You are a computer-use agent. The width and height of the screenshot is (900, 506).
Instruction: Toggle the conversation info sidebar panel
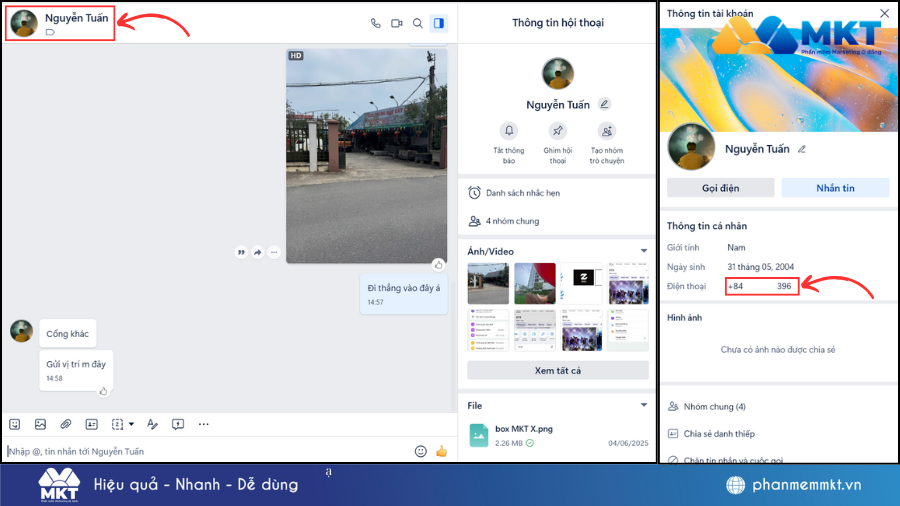(x=439, y=23)
